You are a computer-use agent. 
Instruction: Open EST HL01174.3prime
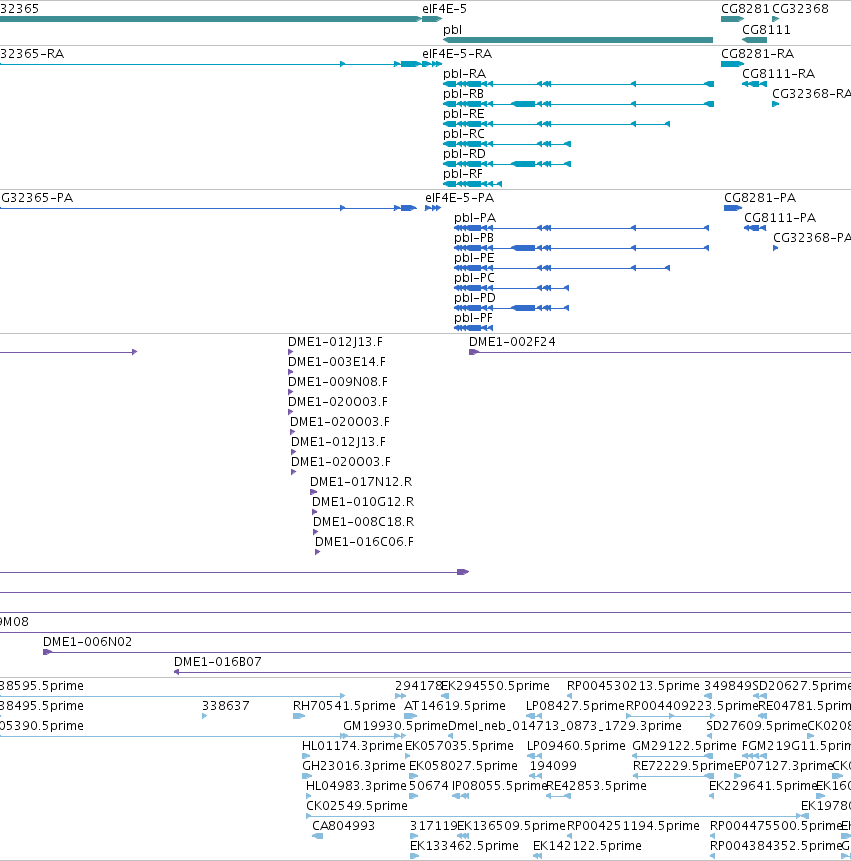tap(352, 746)
